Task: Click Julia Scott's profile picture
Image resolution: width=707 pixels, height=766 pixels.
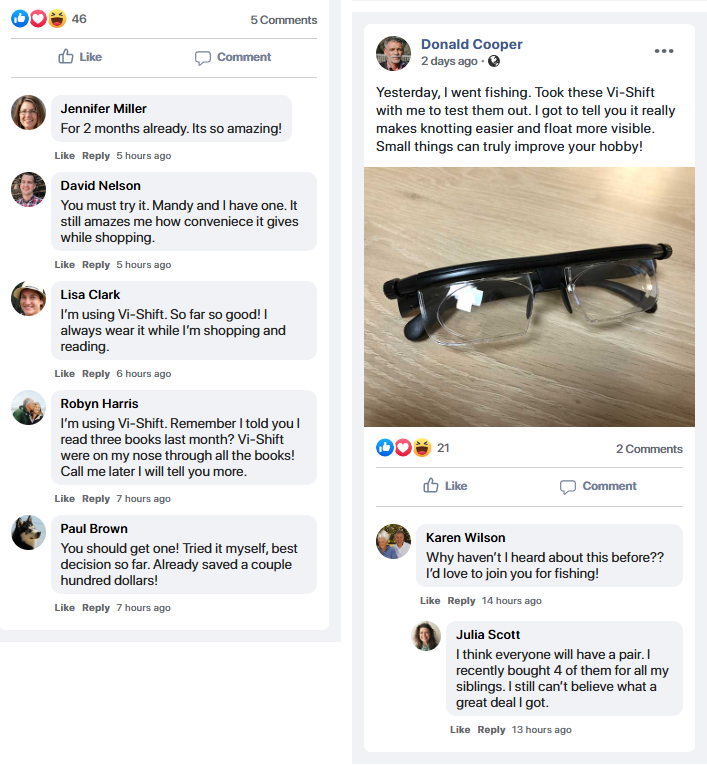Action: point(426,637)
